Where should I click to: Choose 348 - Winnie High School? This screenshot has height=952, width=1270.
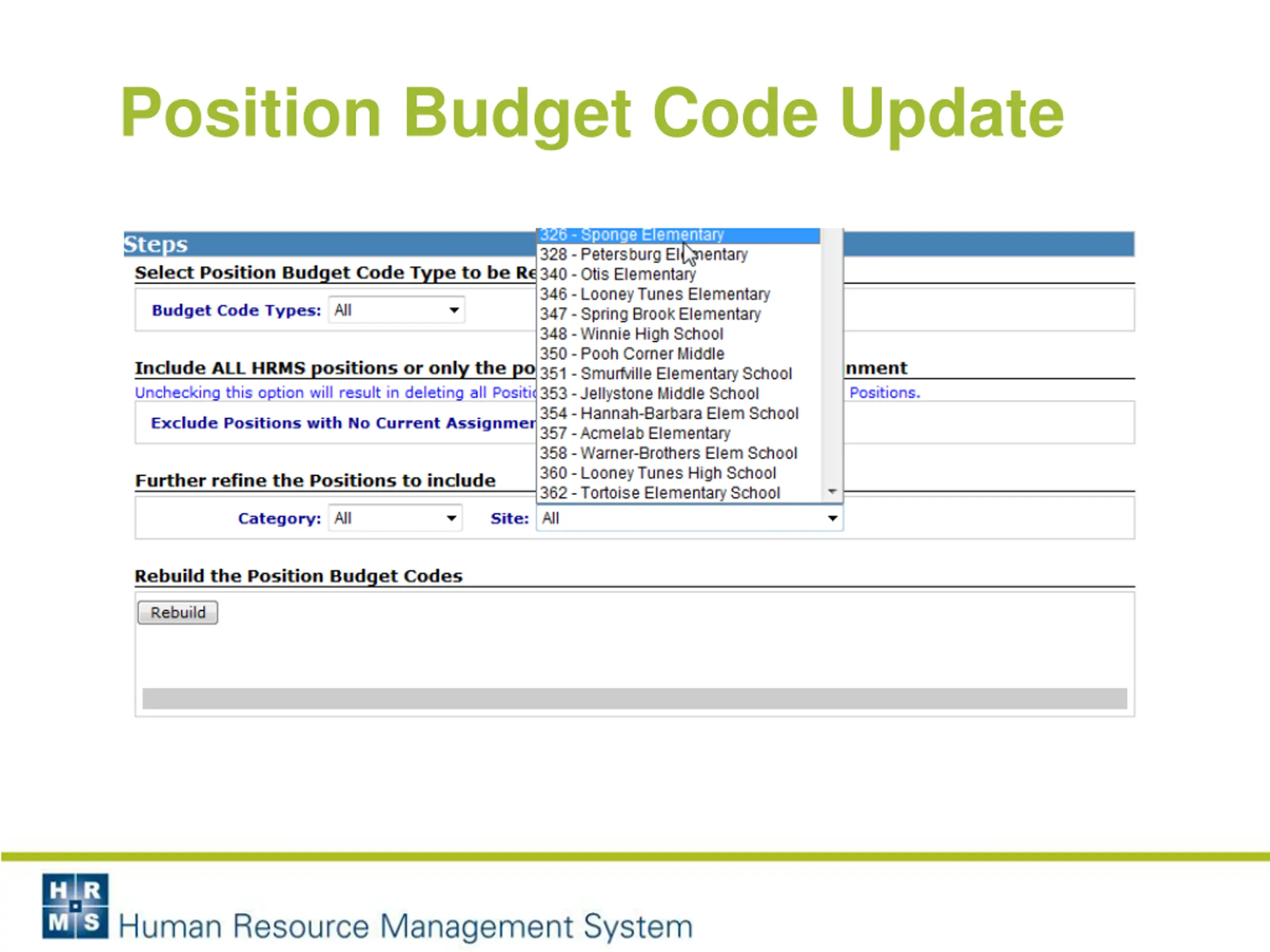point(678,334)
